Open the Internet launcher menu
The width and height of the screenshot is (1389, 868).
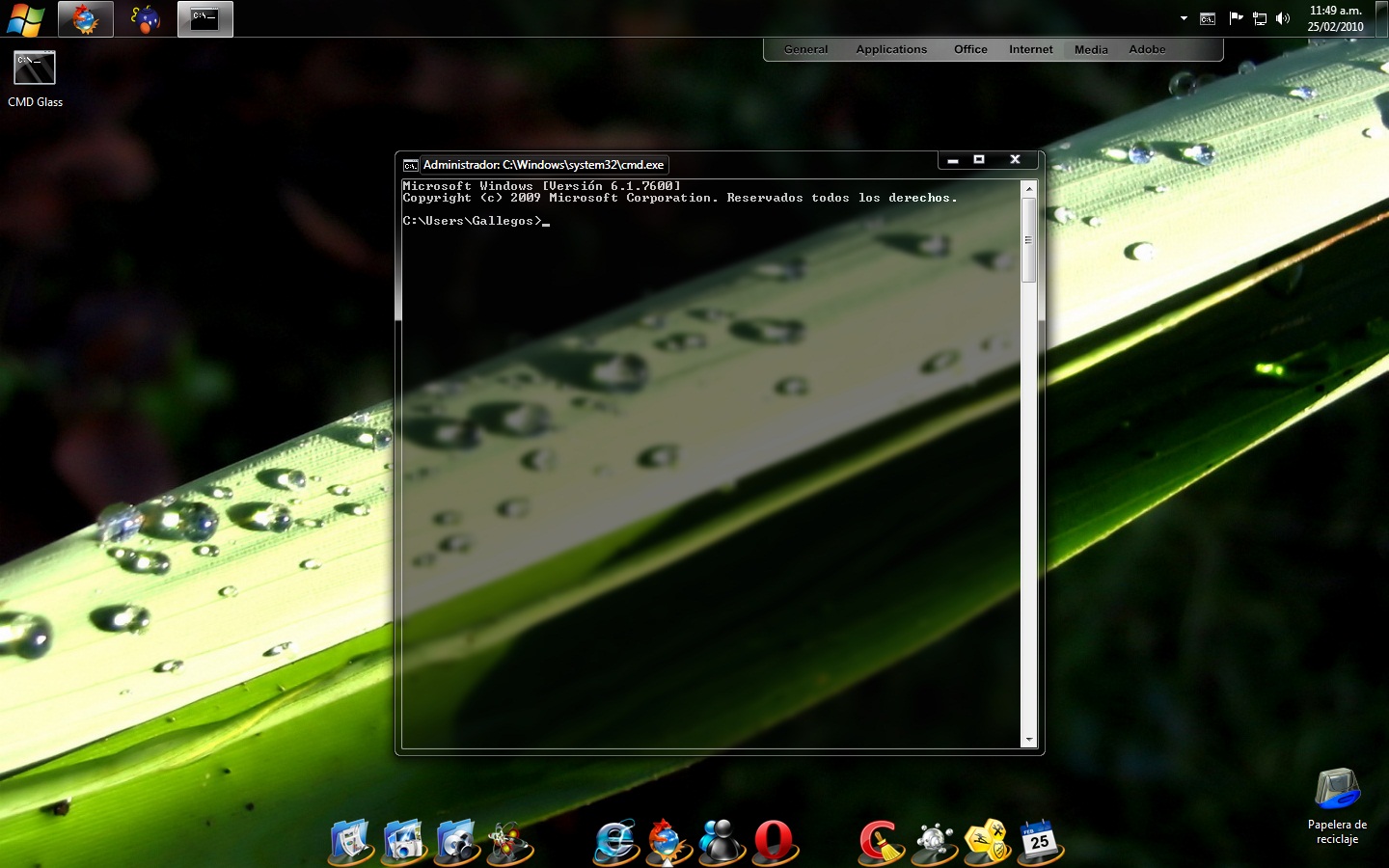1031,49
